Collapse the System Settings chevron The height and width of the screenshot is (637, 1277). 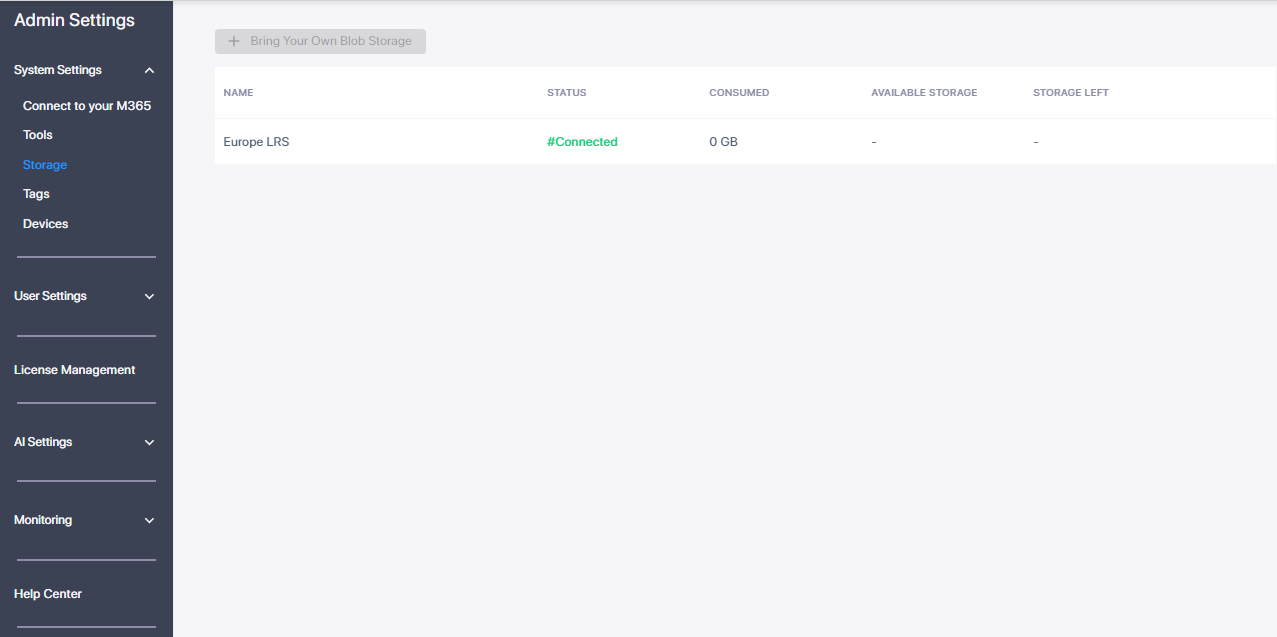tap(149, 71)
